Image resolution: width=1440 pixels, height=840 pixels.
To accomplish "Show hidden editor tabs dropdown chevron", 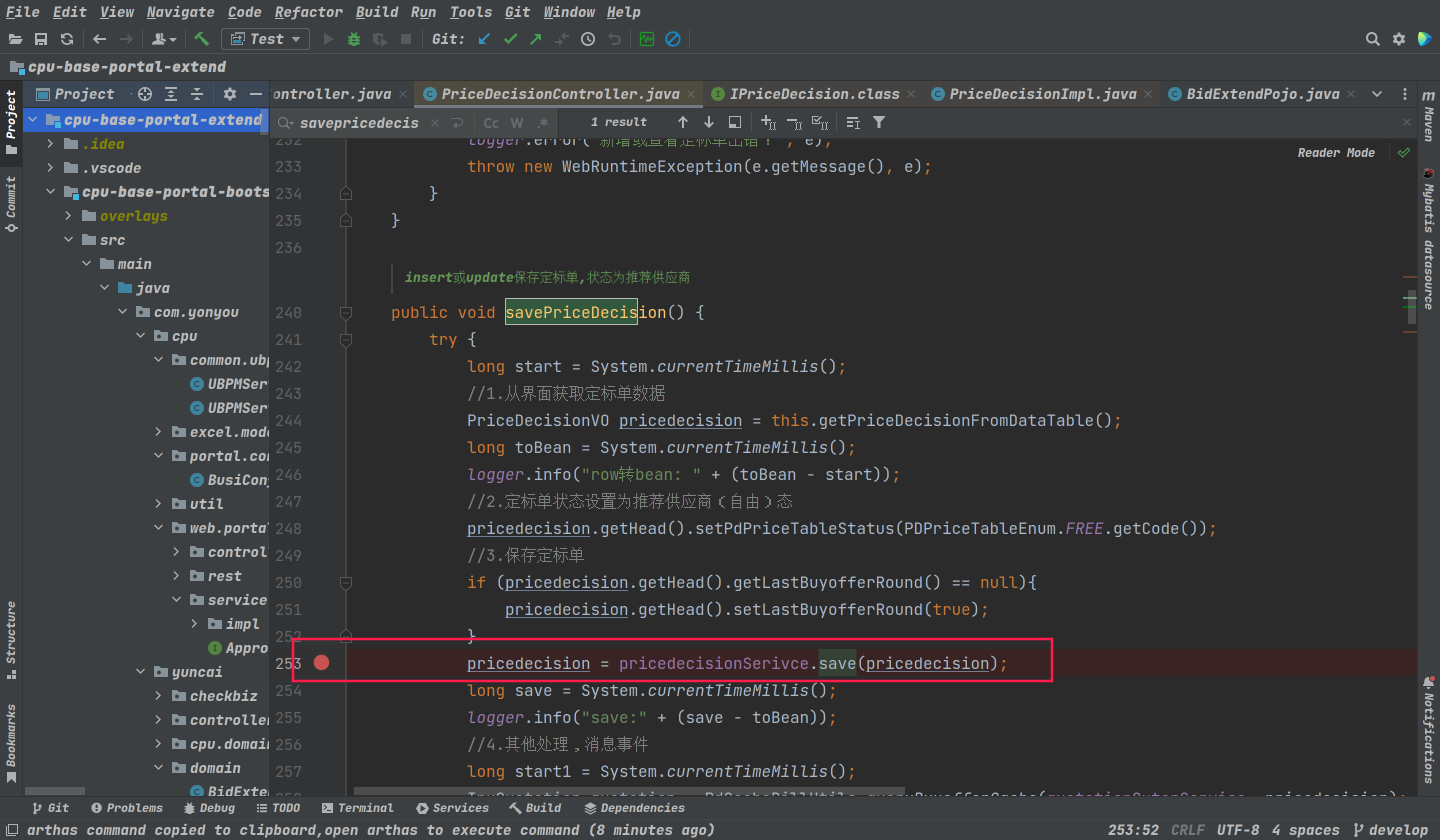I will tap(1377, 93).
